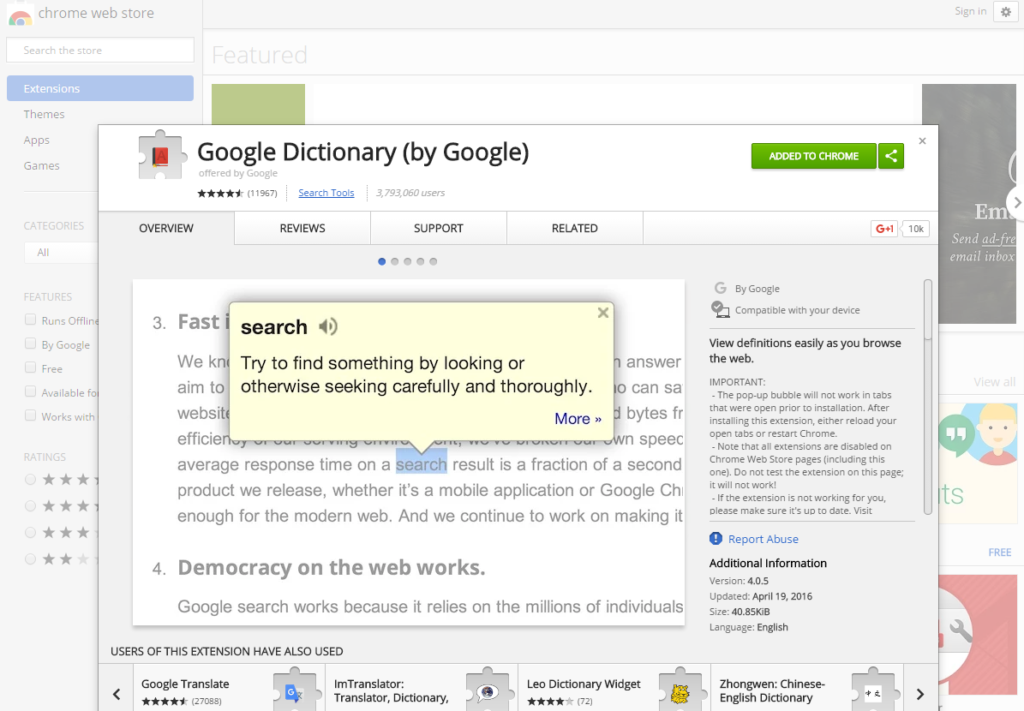Enable the Runs Offline filter

pos(29,320)
